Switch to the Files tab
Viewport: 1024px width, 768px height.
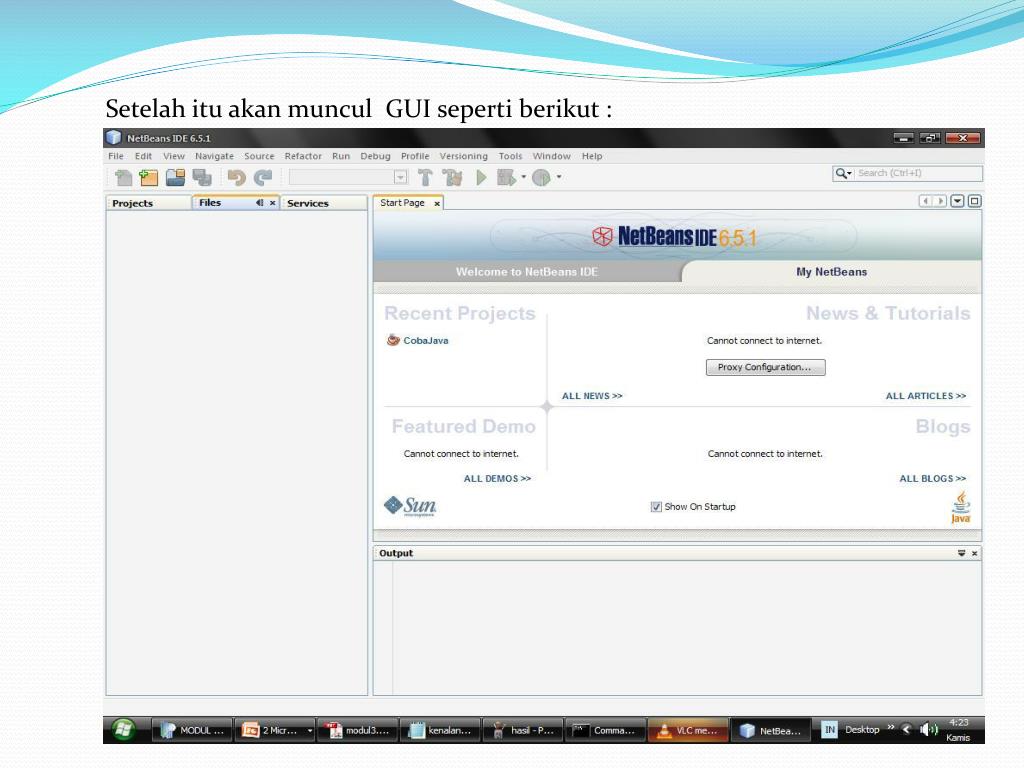(223, 202)
